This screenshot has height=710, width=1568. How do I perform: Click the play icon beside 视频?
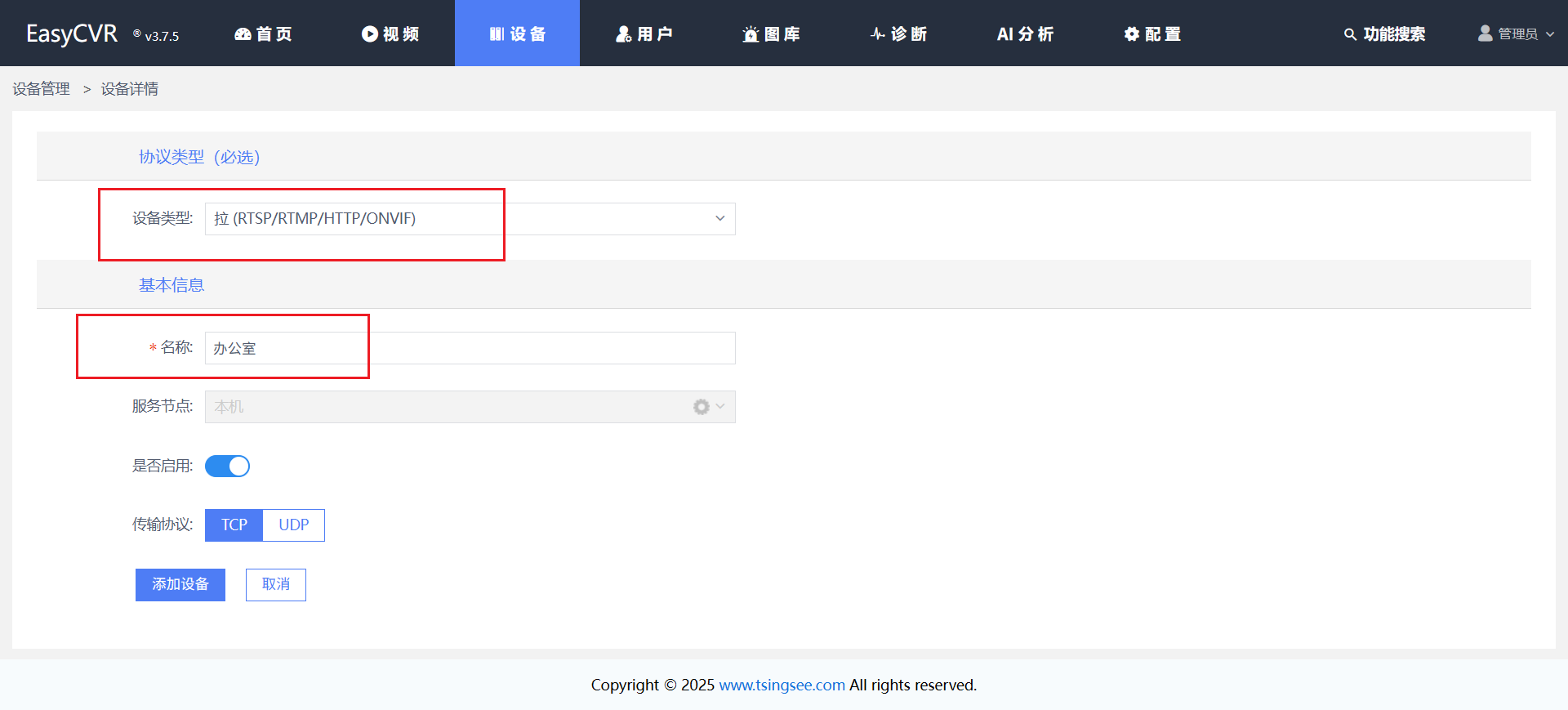370,34
